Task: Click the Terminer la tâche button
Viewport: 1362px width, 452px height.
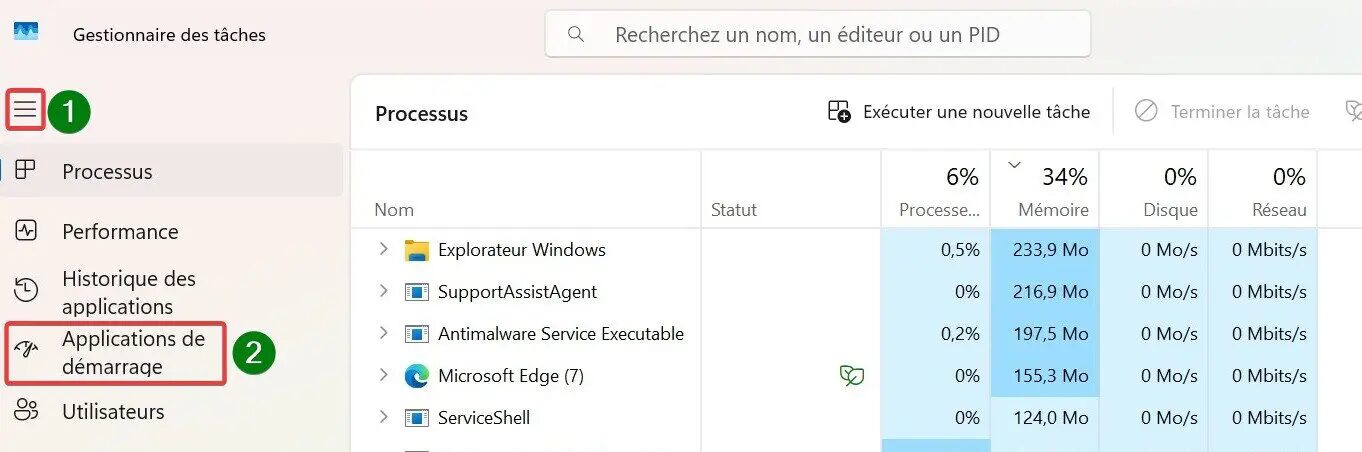Action: click(x=1222, y=112)
